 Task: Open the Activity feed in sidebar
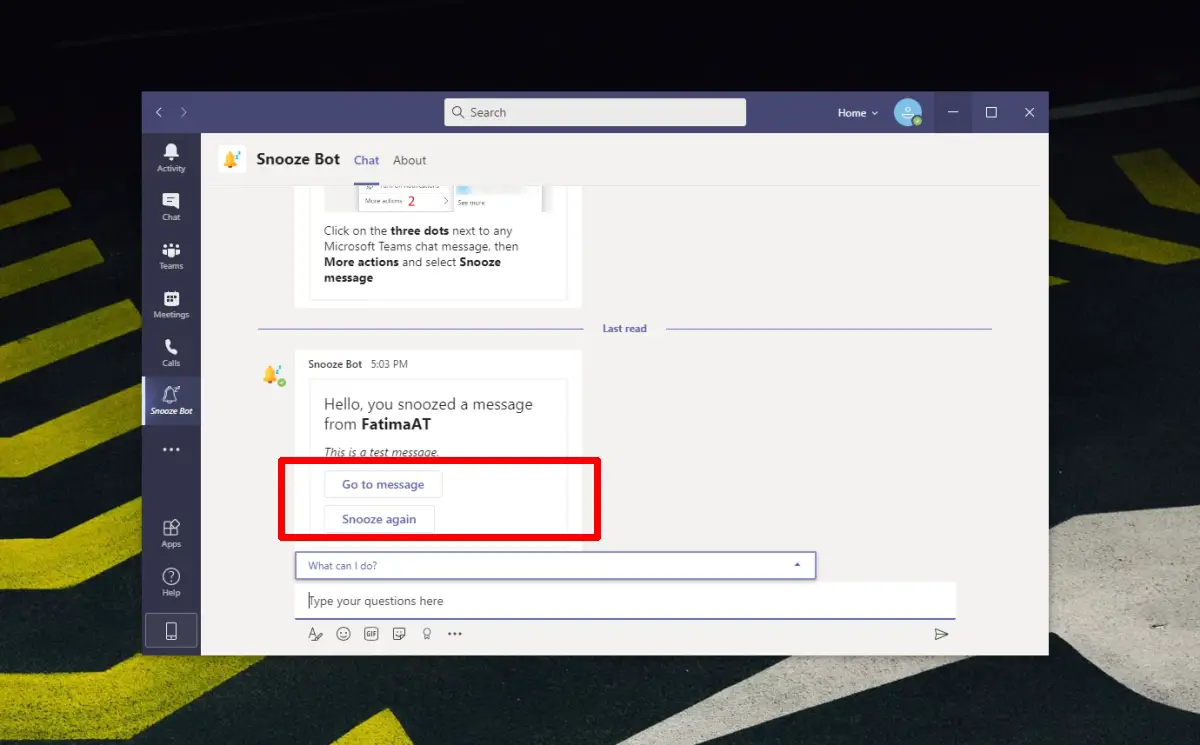[x=171, y=156]
